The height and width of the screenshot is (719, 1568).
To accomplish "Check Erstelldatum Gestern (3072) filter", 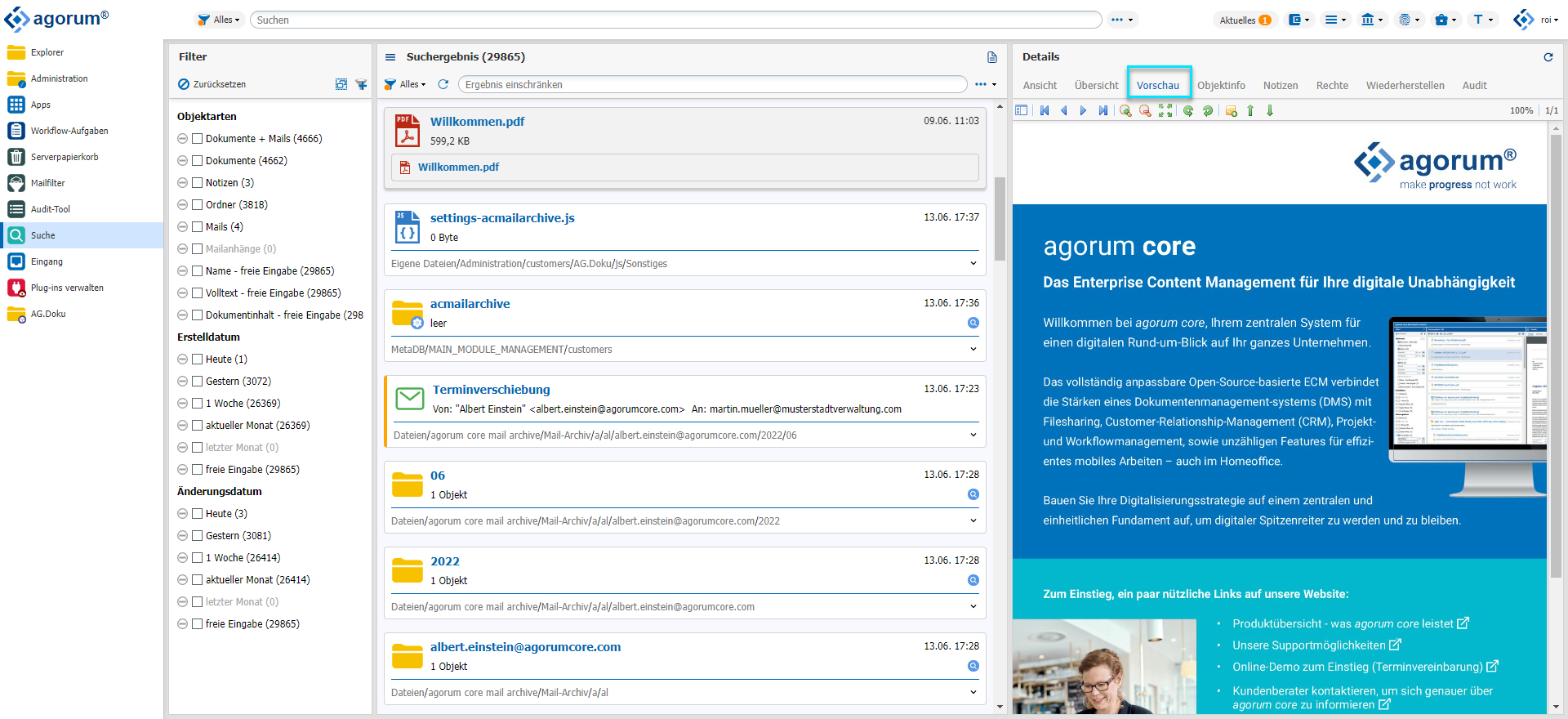I will 197,382.
